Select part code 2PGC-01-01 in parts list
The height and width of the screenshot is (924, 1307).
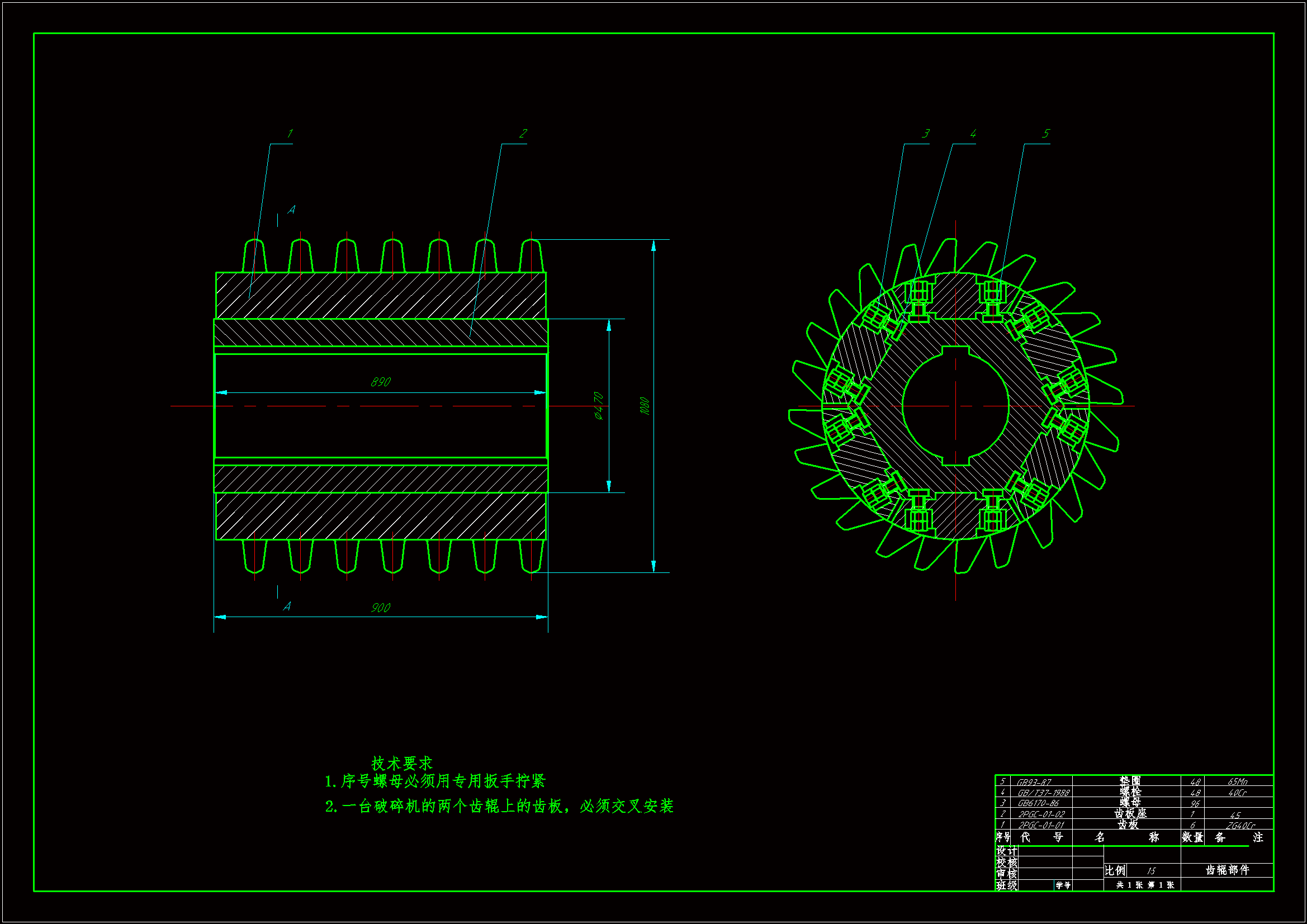coord(1041,825)
